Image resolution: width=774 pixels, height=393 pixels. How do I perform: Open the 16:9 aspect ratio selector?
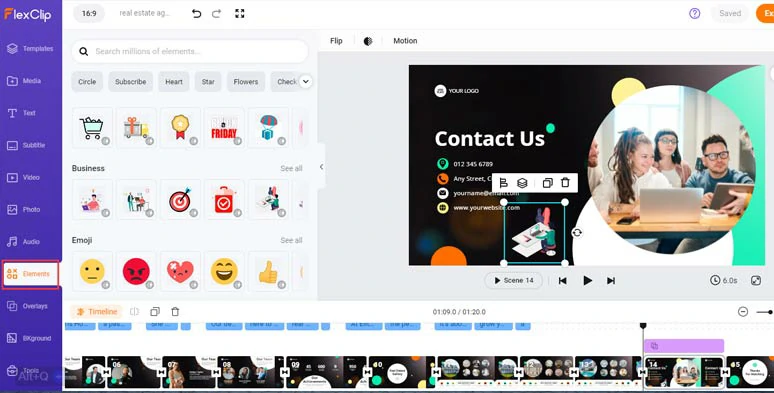[89, 13]
